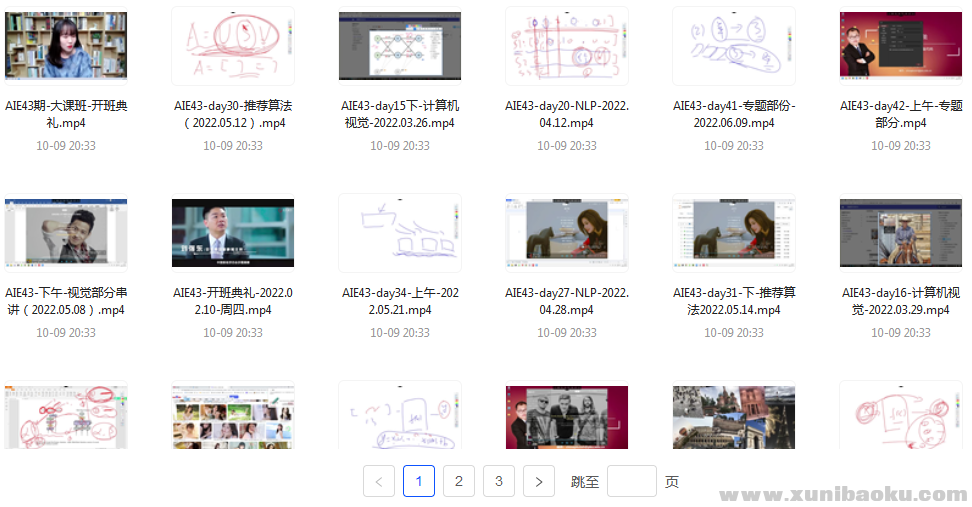Jump to page 2
The image size is (972, 507).
pyautogui.click(x=458, y=481)
